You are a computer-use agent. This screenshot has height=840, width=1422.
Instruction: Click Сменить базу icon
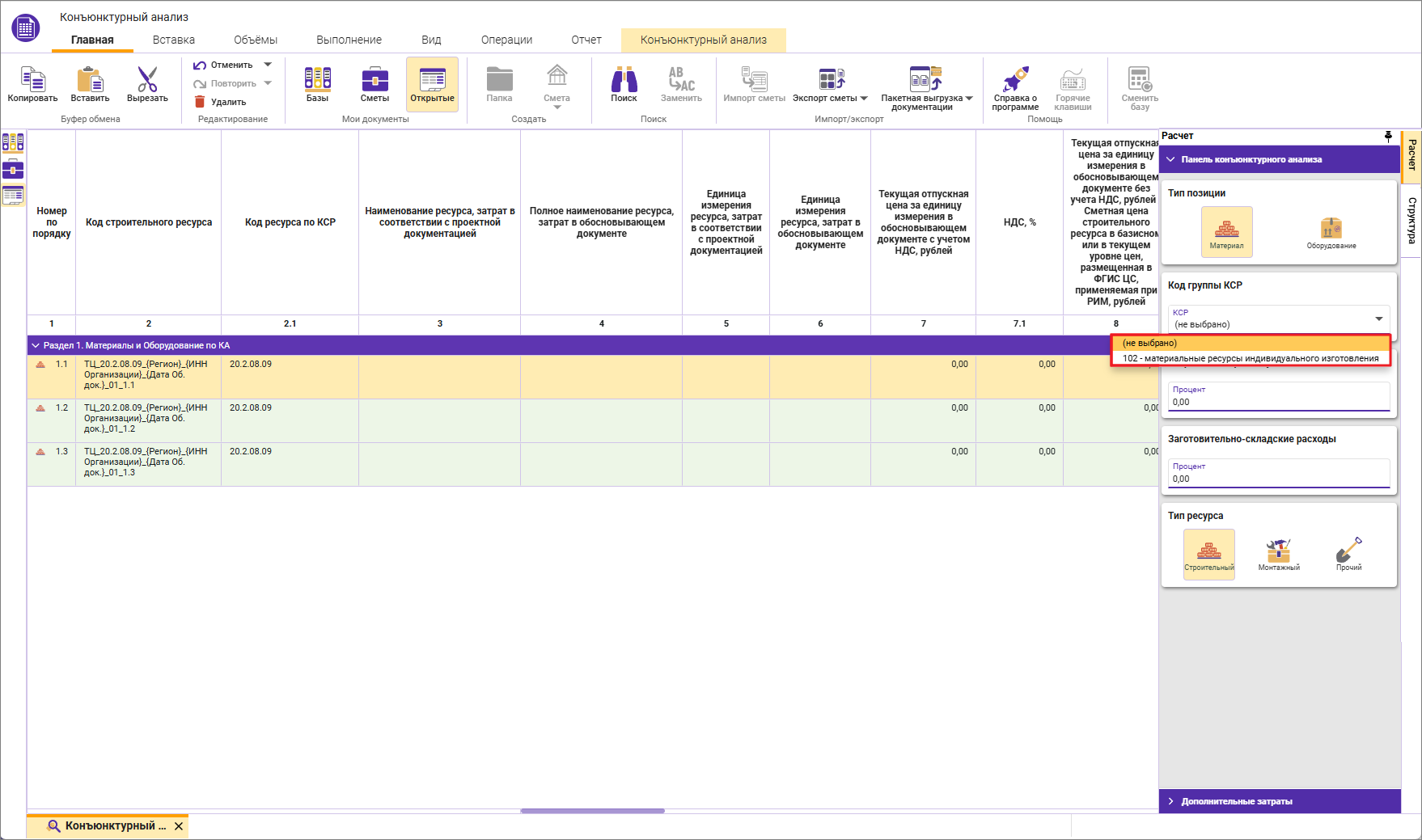click(x=1140, y=79)
